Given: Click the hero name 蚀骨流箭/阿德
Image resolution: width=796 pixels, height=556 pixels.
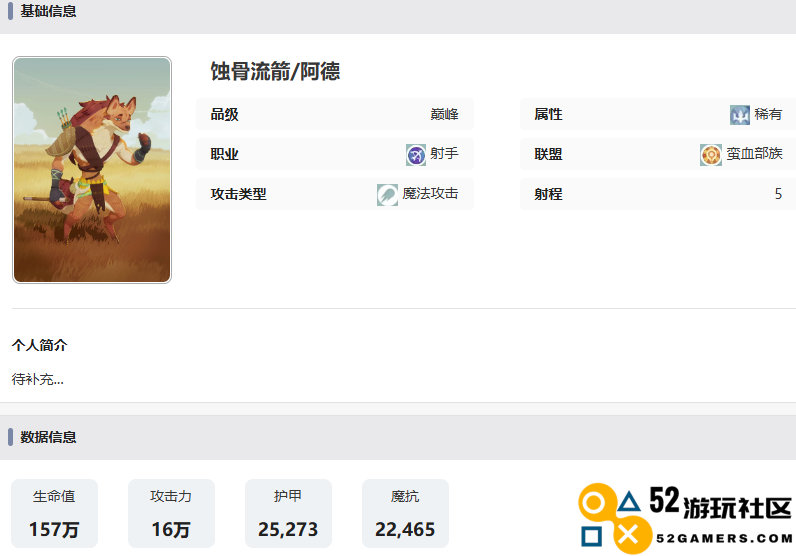Looking at the screenshot, I should (x=275, y=71).
